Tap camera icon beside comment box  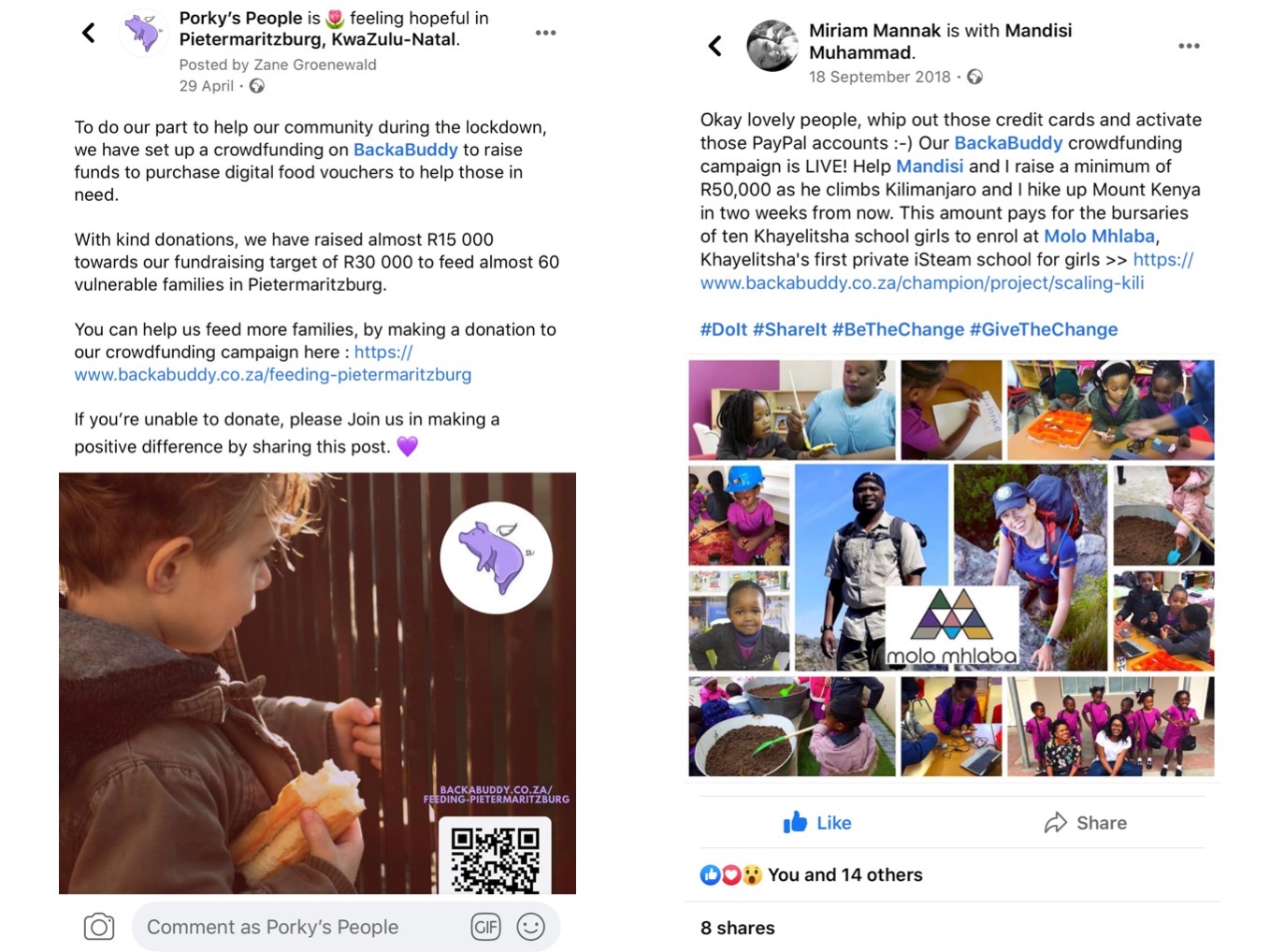[99, 927]
